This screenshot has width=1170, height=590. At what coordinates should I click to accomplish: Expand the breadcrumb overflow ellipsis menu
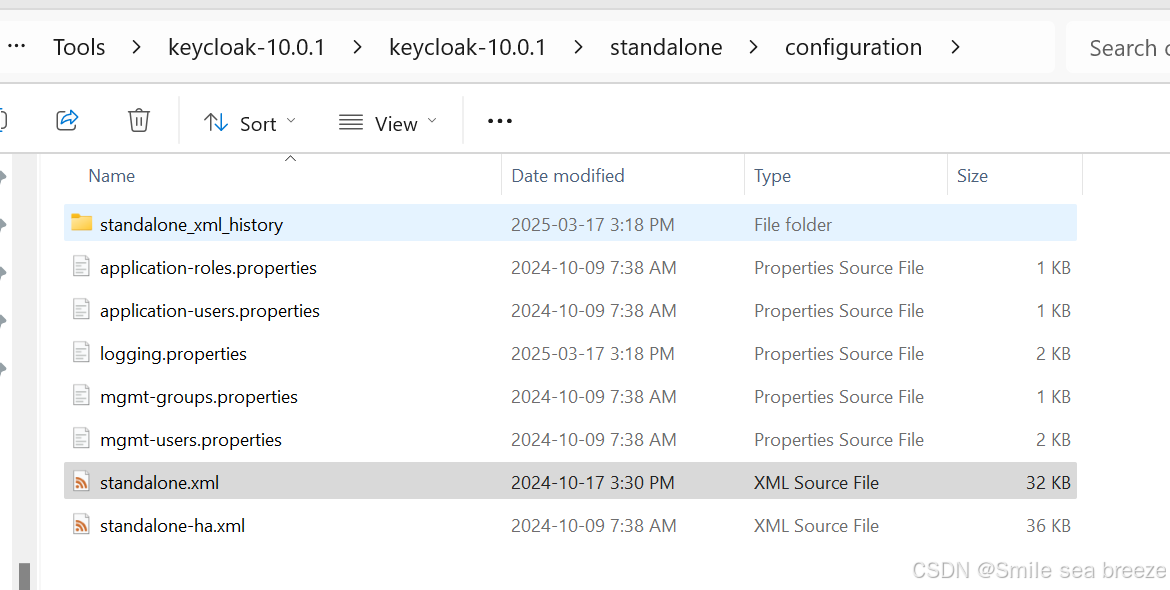pos(16,46)
